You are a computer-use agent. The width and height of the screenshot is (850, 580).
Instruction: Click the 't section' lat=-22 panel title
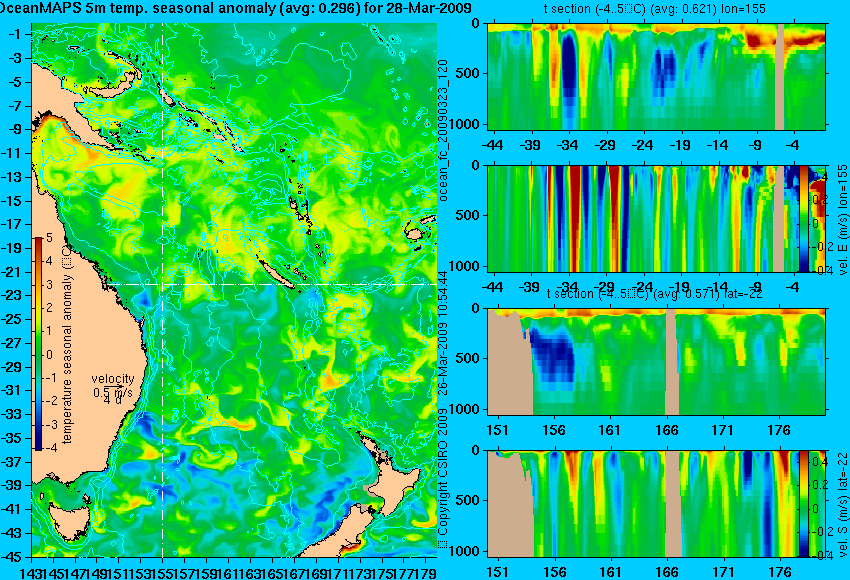[x=655, y=294]
